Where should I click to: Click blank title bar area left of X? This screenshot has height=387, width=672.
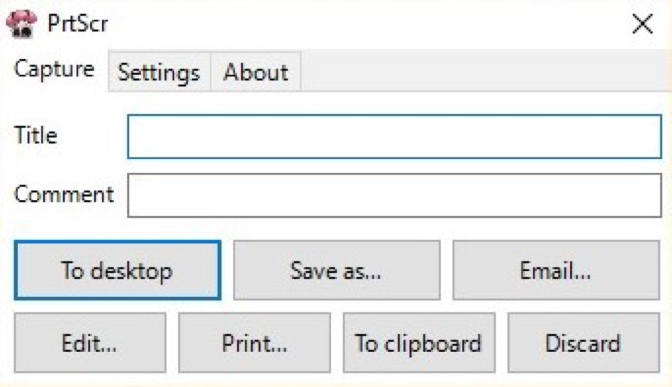pyautogui.click(x=369, y=24)
